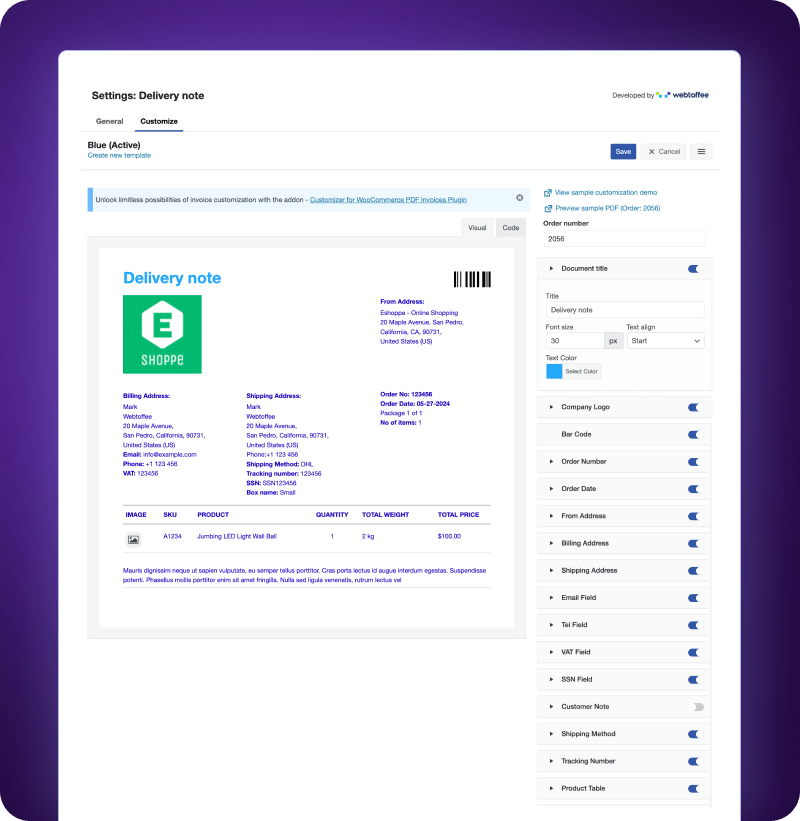The image size is (800, 821).
Task: Click the barcode in the delivery note preview
Action: [x=472, y=279]
